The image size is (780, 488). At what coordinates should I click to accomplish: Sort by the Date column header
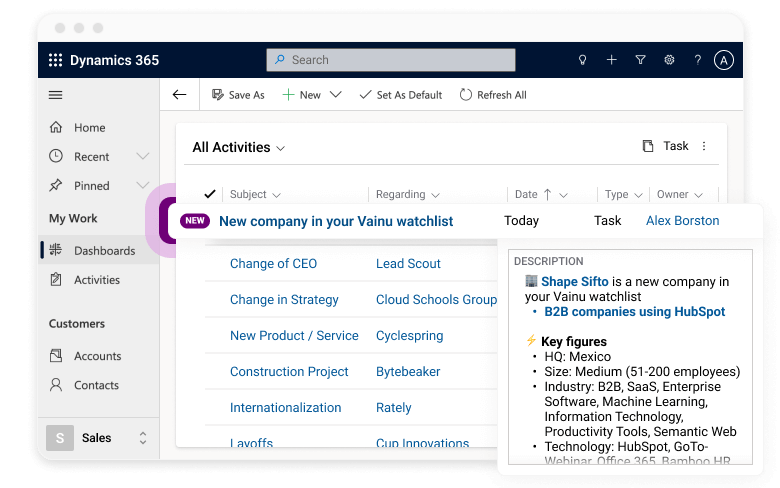(x=526, y=195)
